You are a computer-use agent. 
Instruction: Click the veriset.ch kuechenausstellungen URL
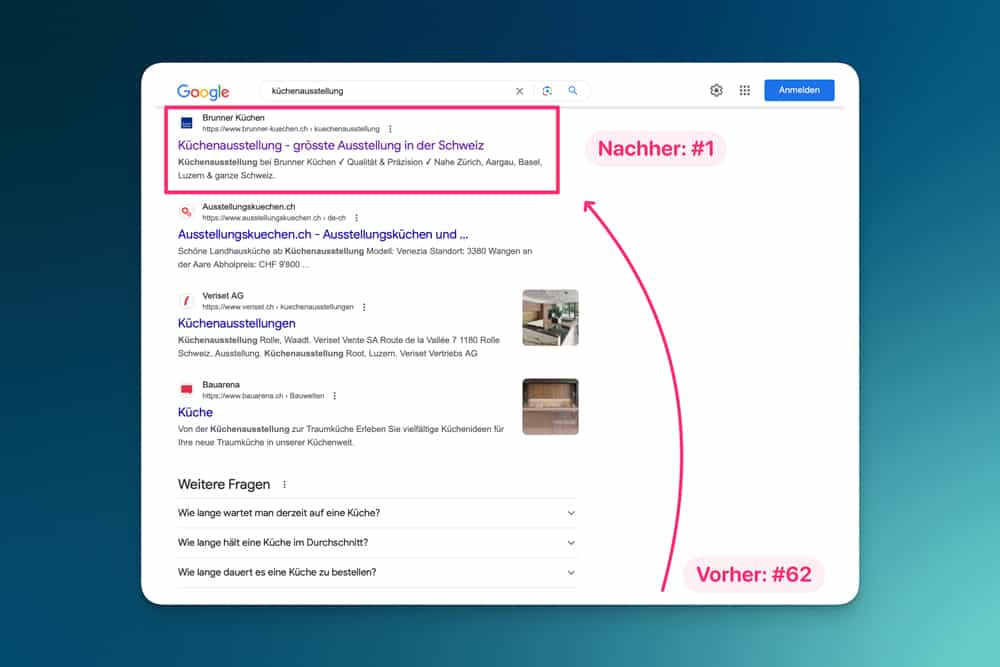point(278,307)
